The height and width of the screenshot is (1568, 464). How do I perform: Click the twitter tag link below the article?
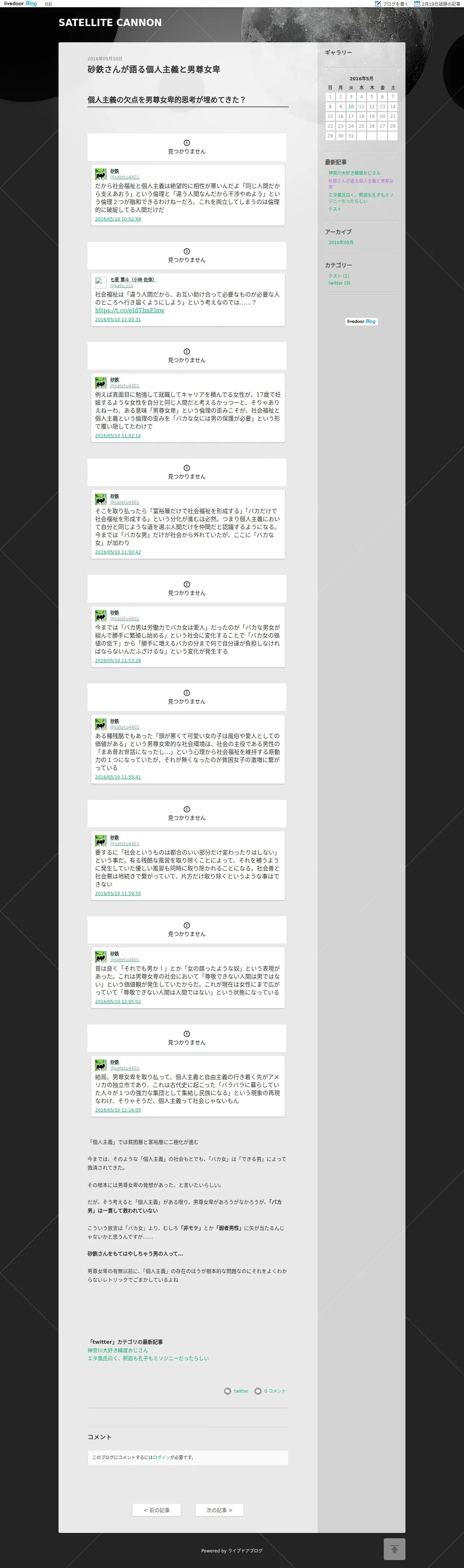pyautogui.click(x=241, y=1391)
